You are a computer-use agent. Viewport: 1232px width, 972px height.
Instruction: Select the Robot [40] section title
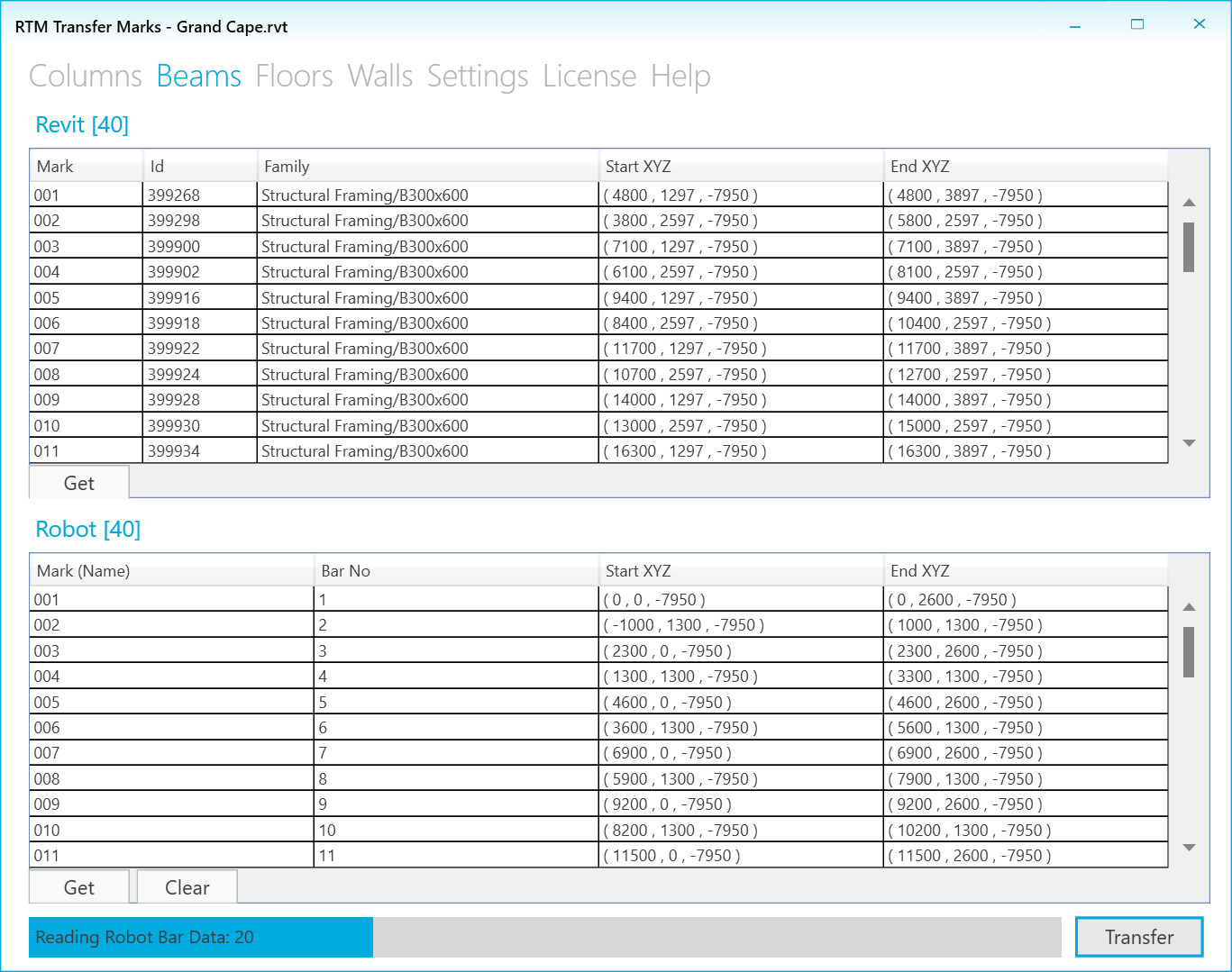(88, 530)
